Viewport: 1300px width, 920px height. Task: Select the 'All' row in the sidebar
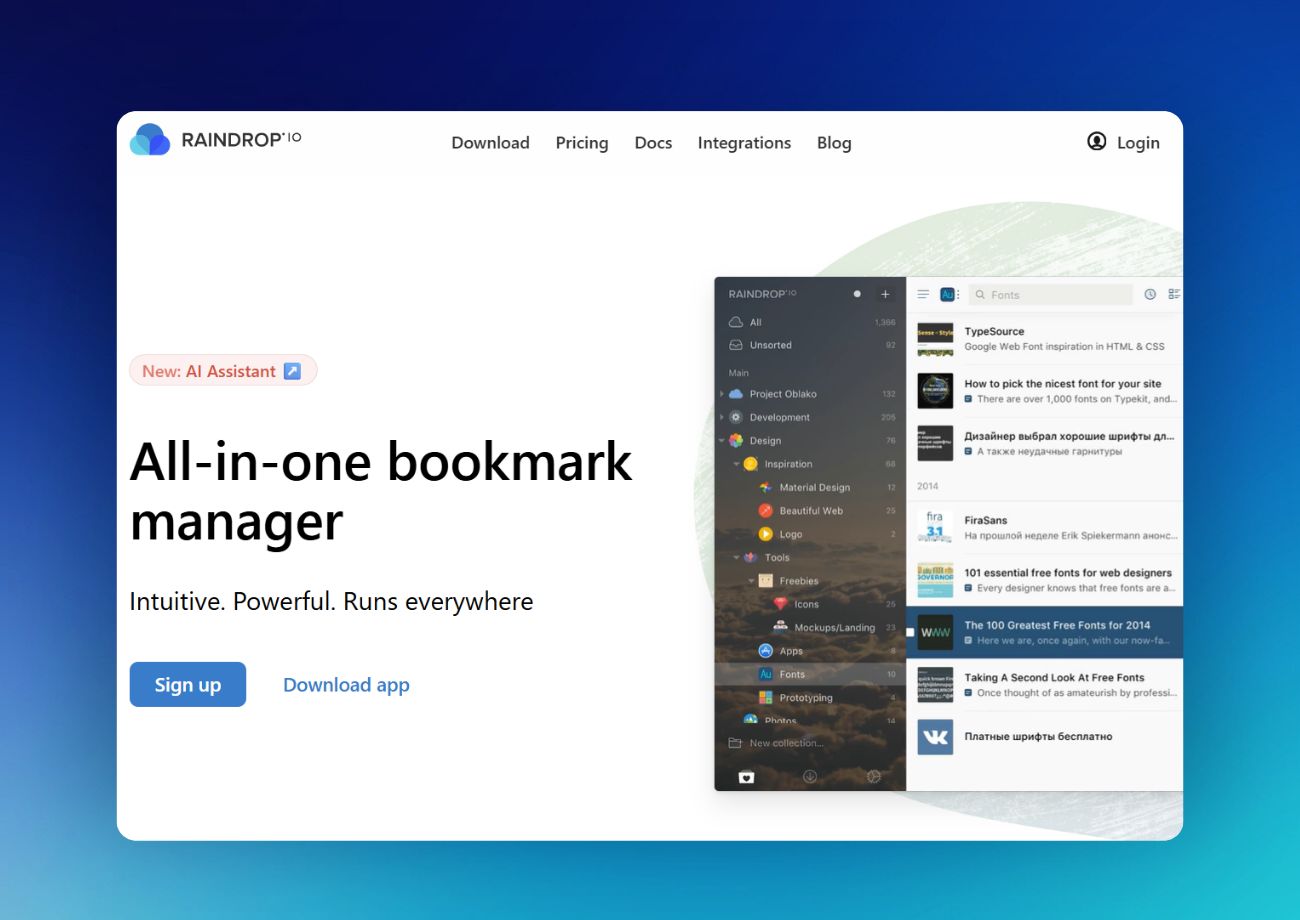click(x=810, y=322)
